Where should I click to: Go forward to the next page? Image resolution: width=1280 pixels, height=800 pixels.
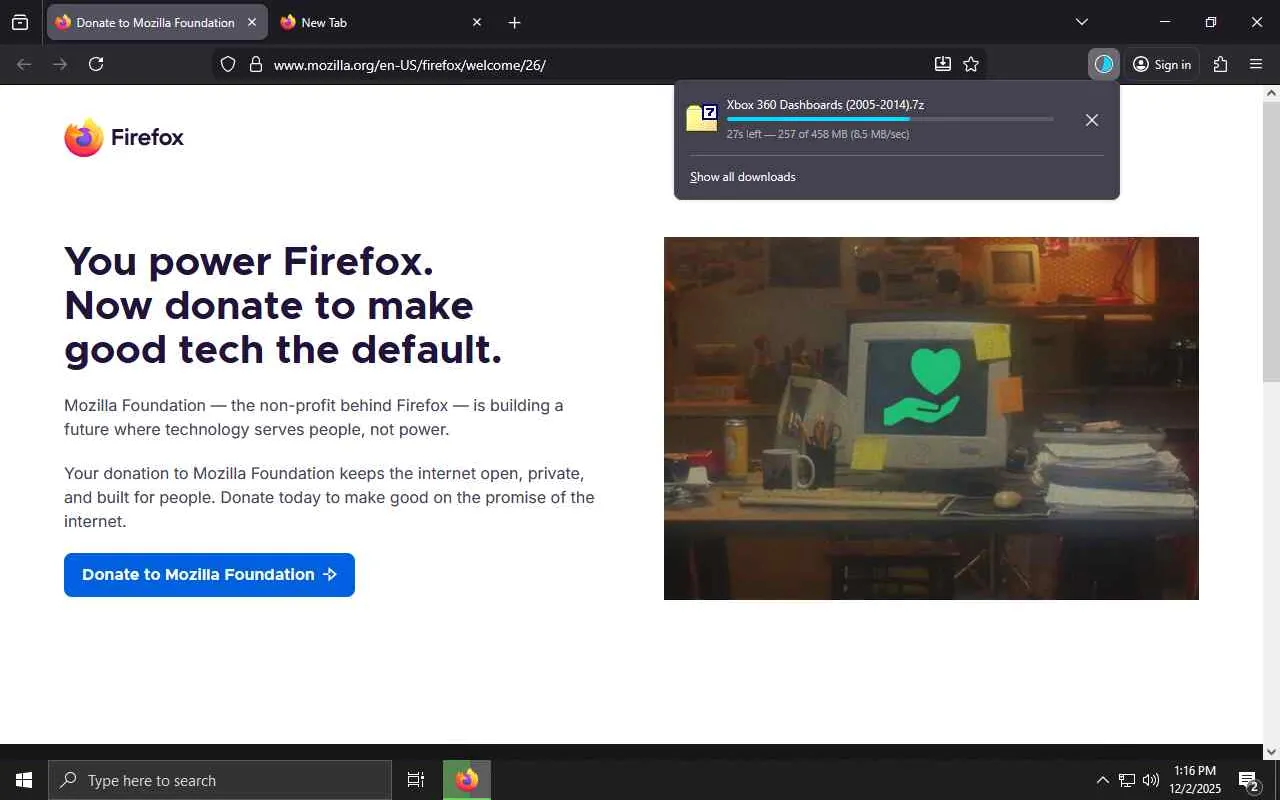pyautogui.click(x=60, y=64)
